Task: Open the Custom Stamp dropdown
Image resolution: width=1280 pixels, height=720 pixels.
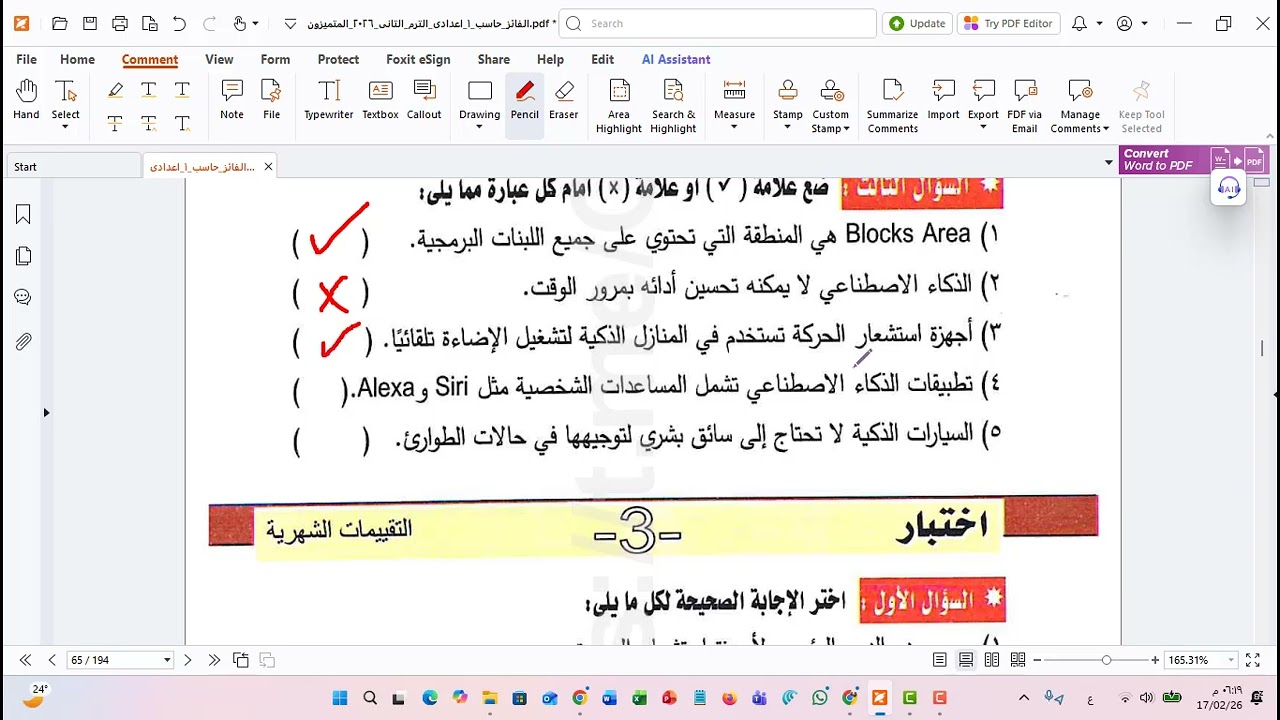Action: point(846,129)
